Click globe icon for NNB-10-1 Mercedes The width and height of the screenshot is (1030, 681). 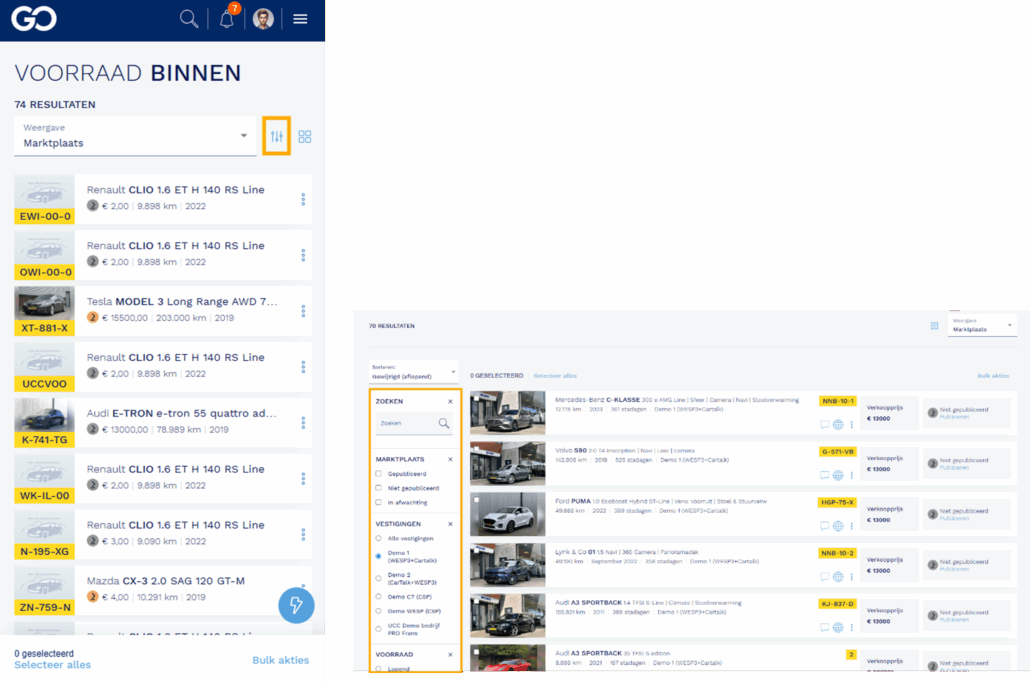(x=838, y=424)
